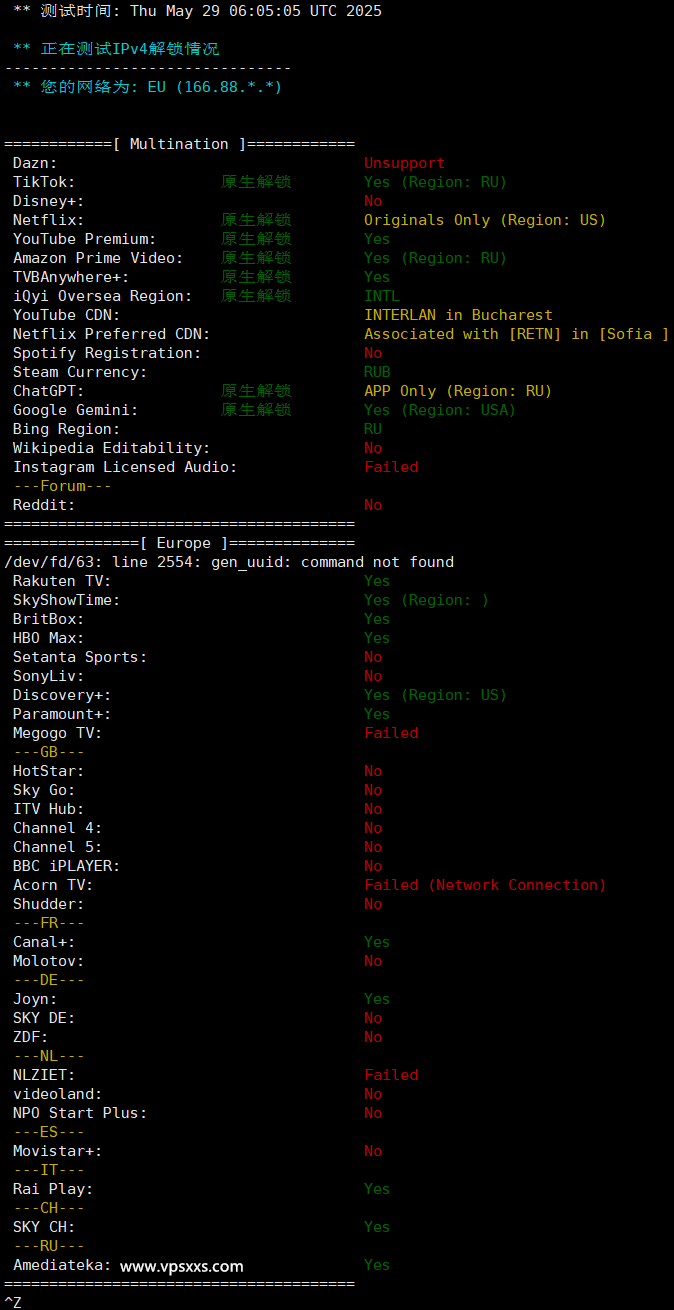This screenshot has height=1310, width=674.
Task: Click the www.vpsxxs.com watermark text
Action: coord(181,1266)
